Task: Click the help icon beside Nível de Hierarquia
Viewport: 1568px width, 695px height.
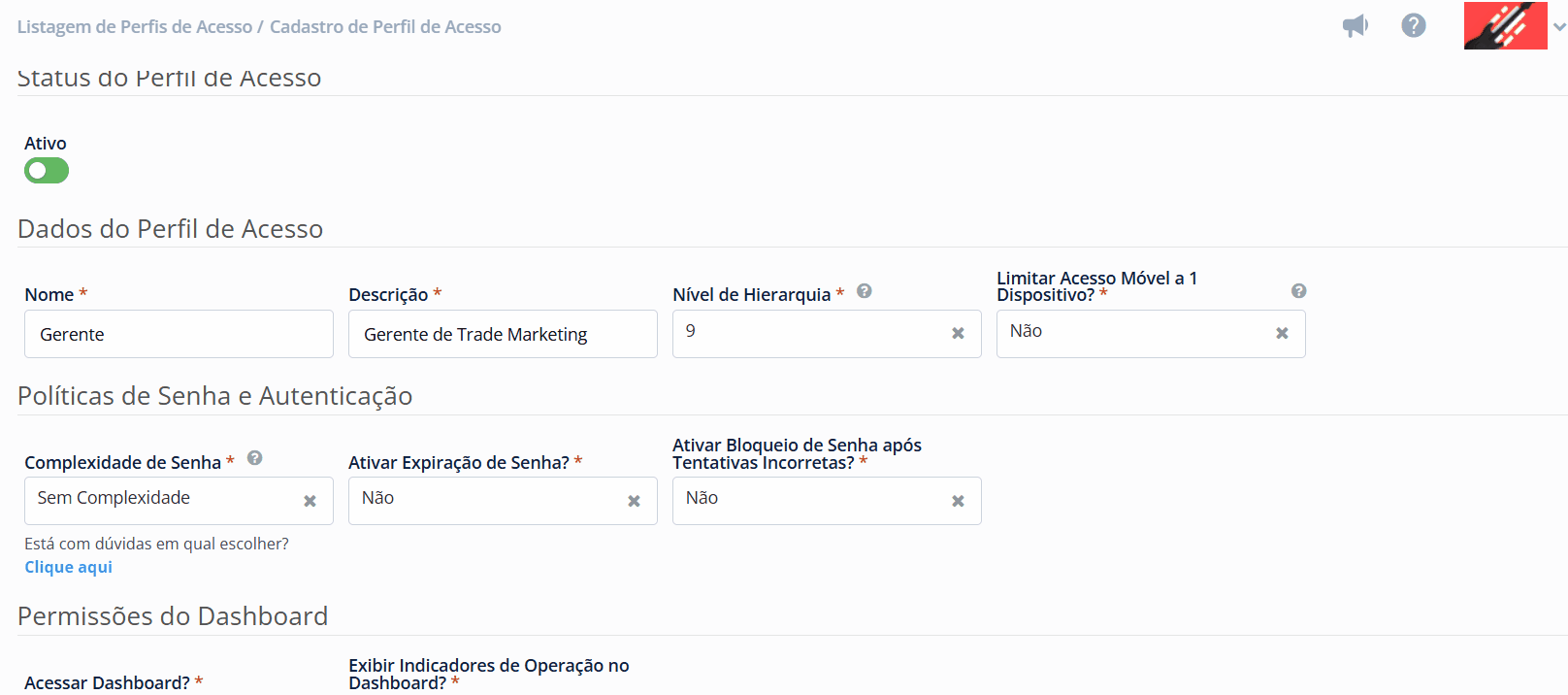Action: [x=864, y=291]
